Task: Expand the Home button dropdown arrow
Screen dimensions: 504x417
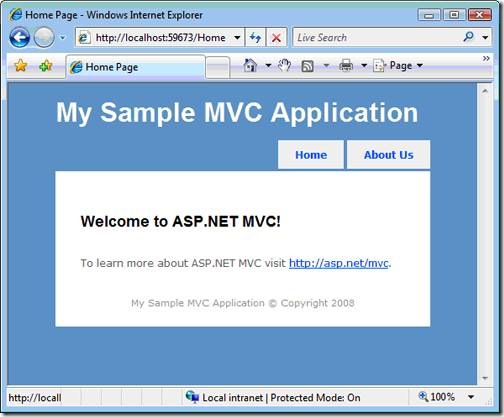Action: pos(268,65)
